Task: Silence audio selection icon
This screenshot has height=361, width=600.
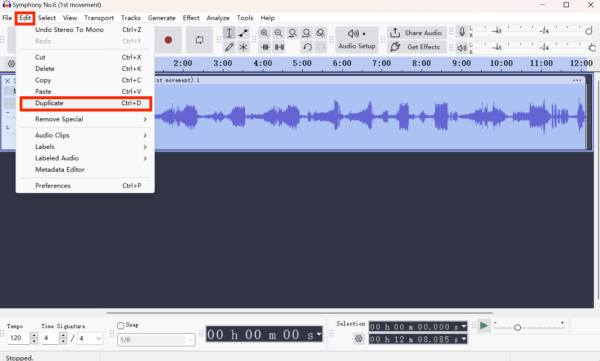Action: [x=279, y=47]
